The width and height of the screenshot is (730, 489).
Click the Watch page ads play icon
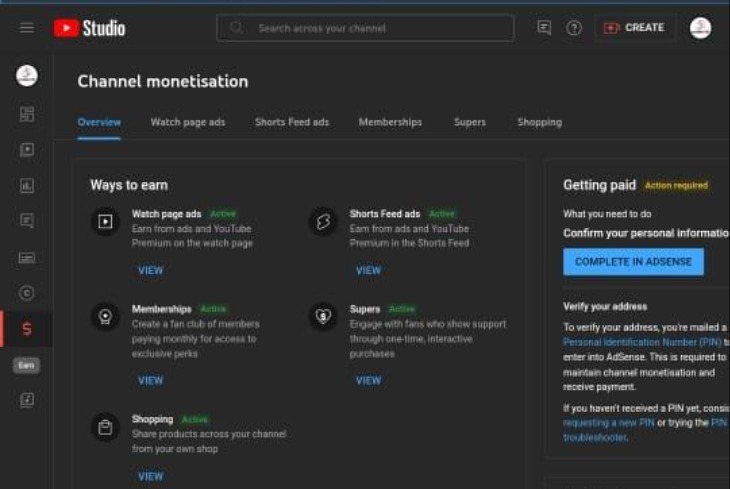105,222
